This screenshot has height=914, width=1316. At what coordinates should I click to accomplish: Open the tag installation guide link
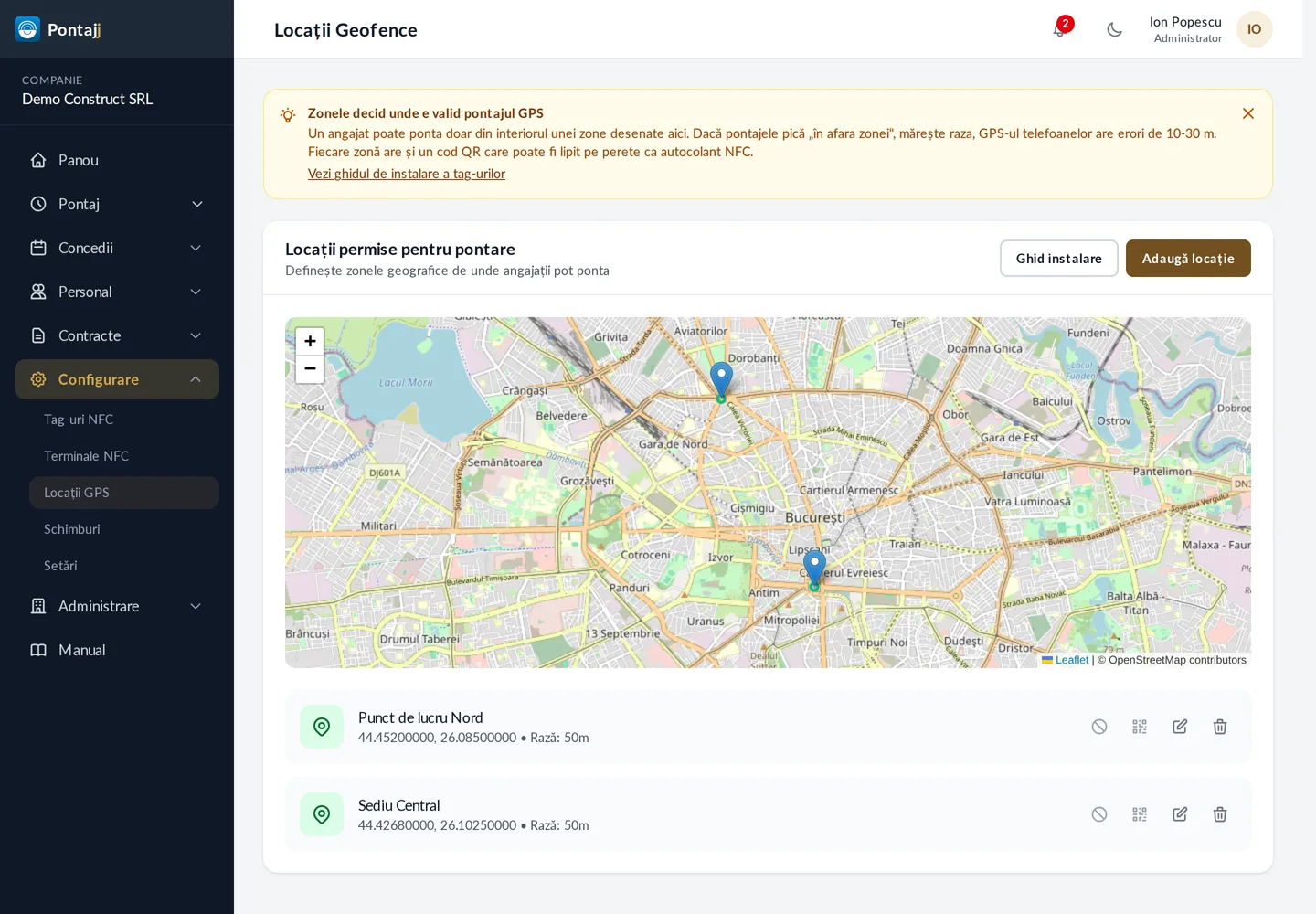(407, 174)
